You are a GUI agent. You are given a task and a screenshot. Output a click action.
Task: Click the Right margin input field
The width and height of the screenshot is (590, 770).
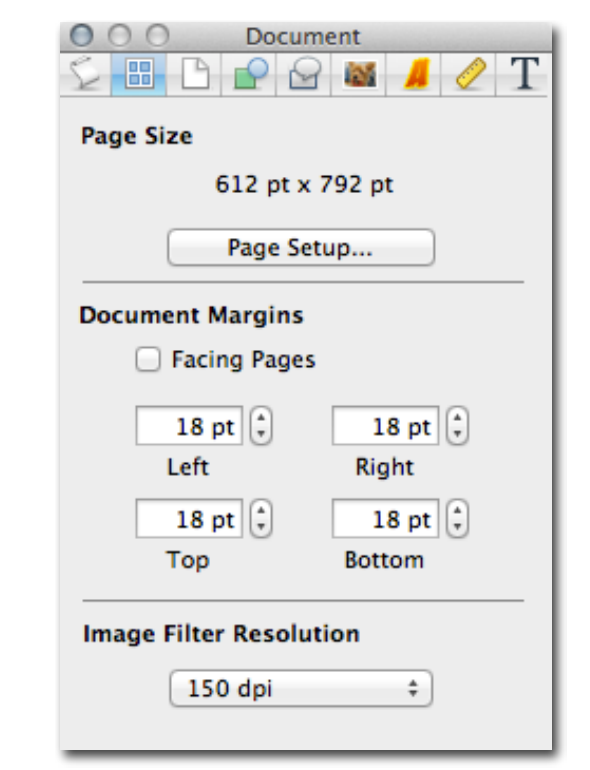tap(386, 426)
